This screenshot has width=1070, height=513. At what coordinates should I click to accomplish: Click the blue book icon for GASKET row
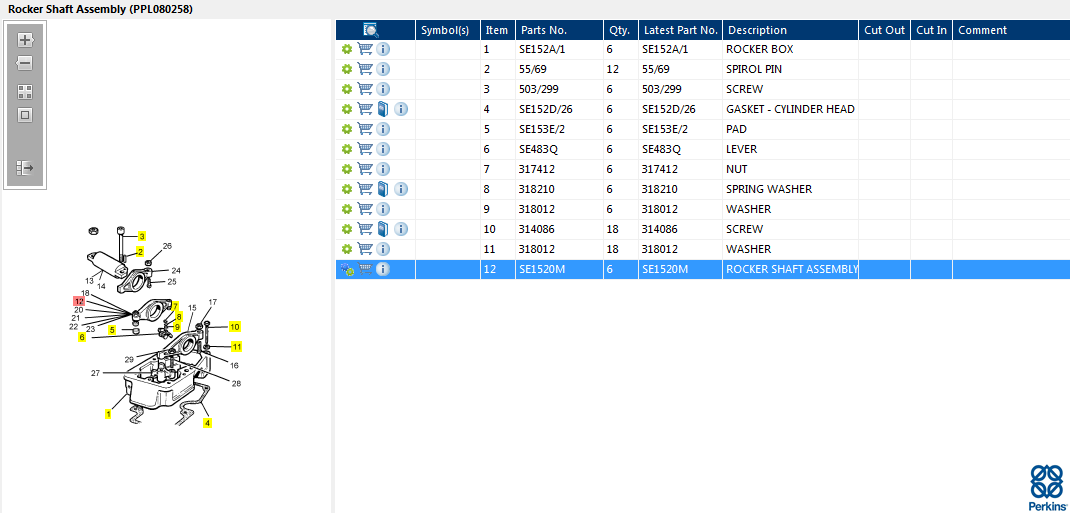point(383,109)
